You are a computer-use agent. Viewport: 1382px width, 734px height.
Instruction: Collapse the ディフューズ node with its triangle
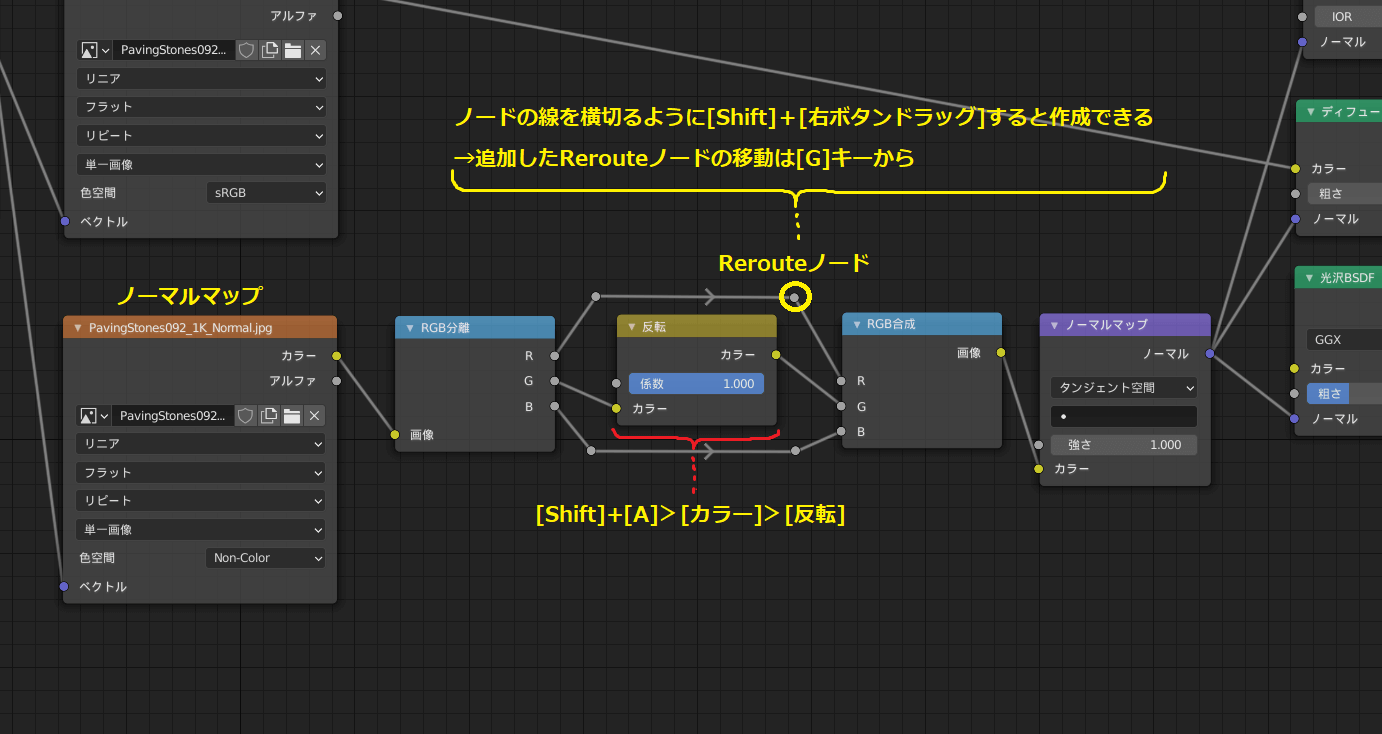pos(1310,111)
